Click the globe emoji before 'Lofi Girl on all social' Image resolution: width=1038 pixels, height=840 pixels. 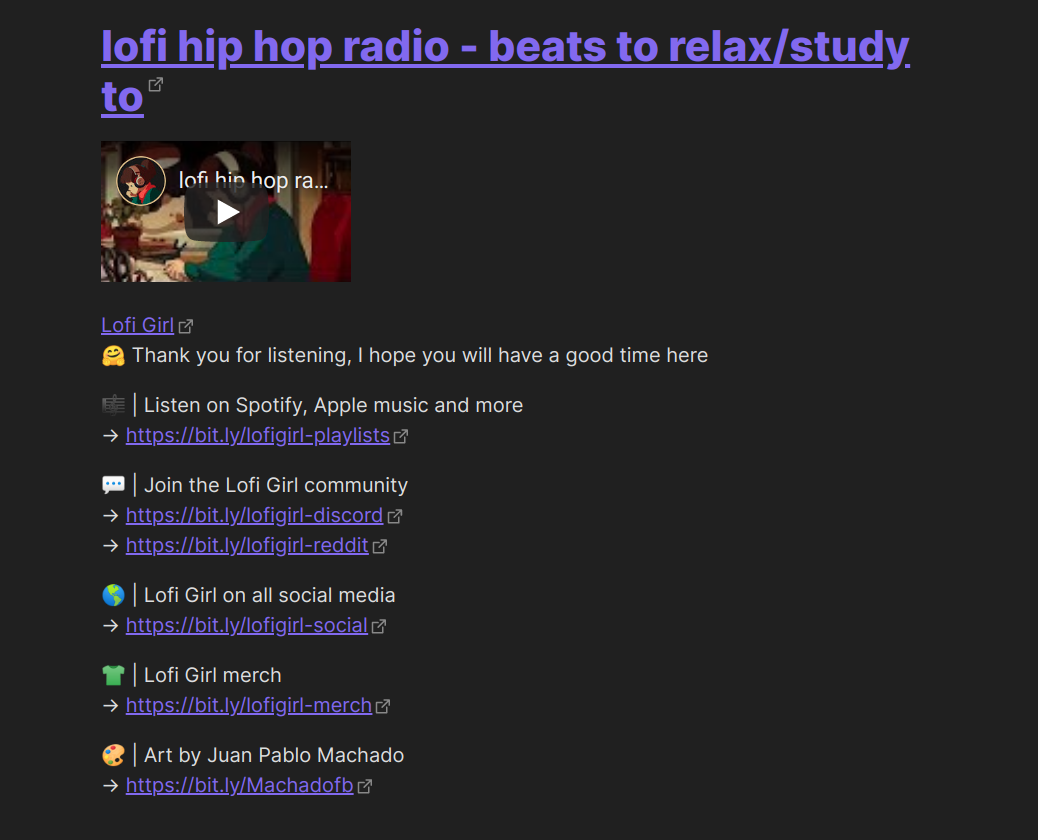click(x=113, y=595)
